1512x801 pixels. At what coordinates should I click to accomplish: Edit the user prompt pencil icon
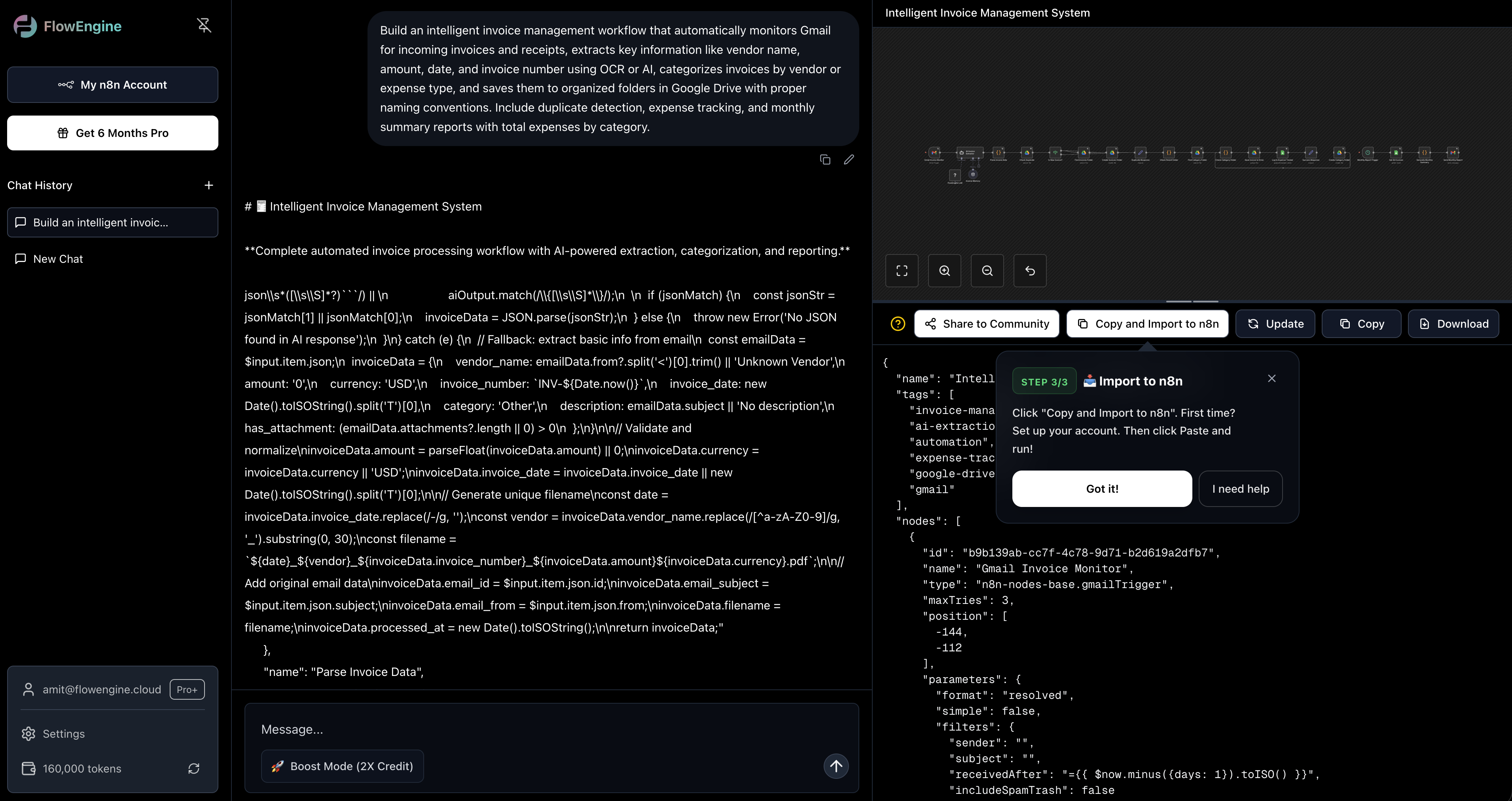tap(849, 160)
